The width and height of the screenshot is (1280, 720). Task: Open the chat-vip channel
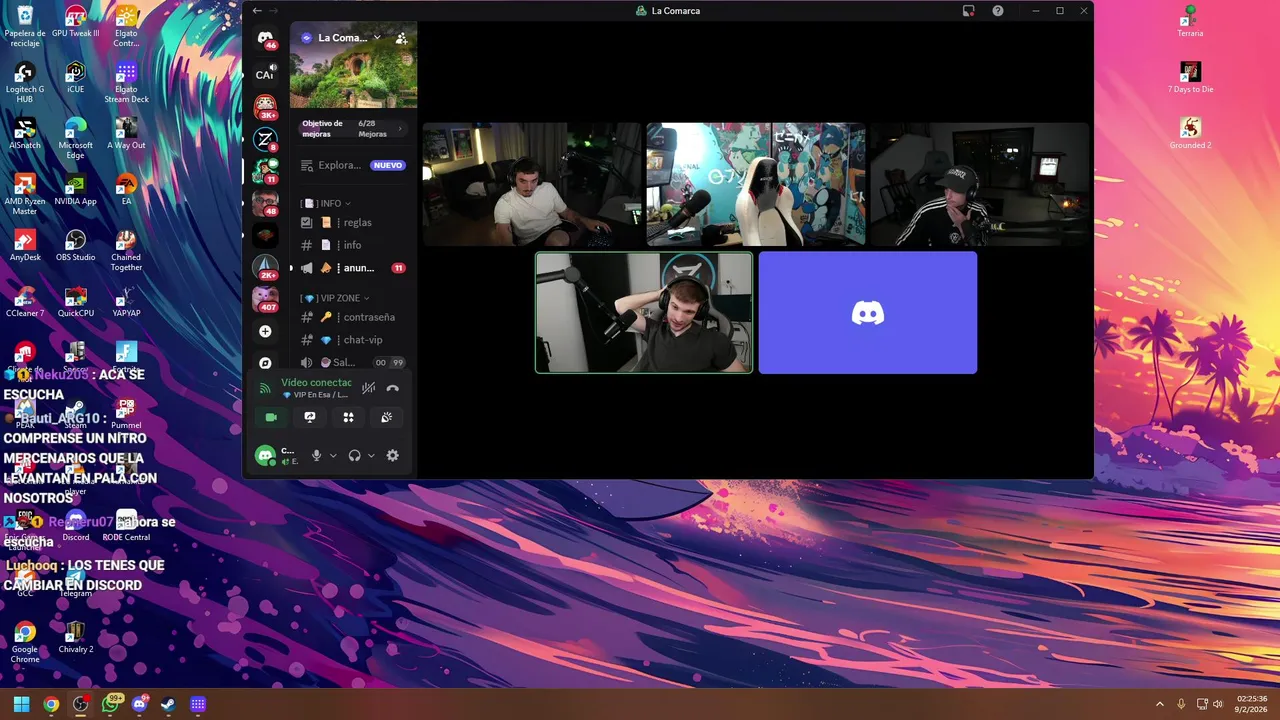point(353,340)
